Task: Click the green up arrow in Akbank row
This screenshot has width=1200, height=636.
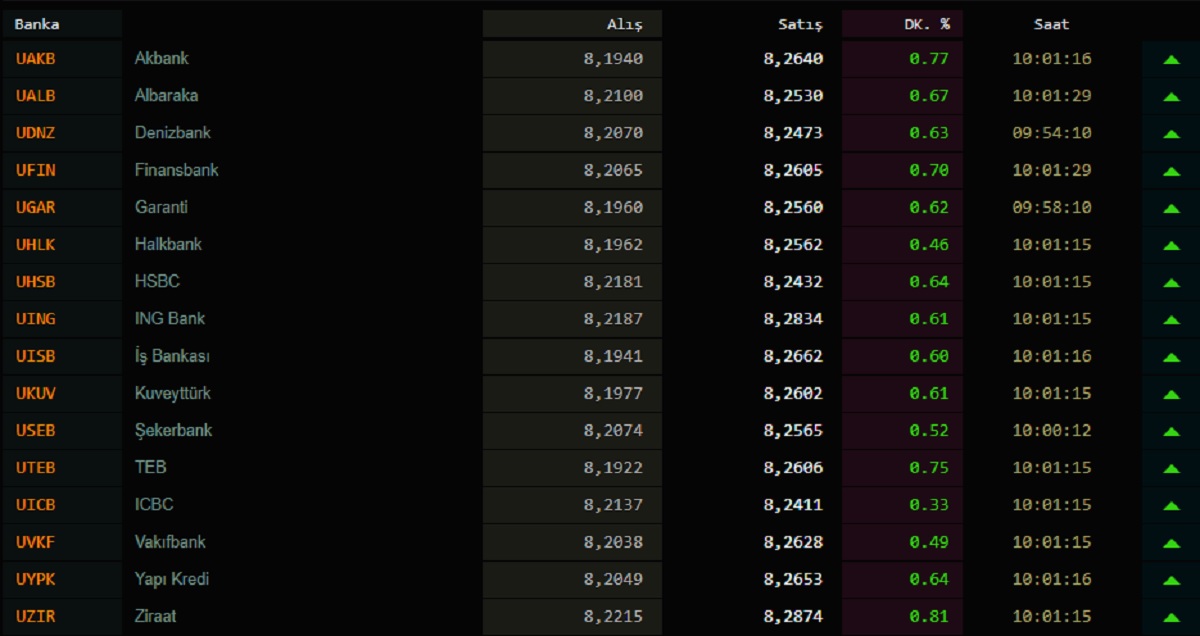Action: (1171, 59)
